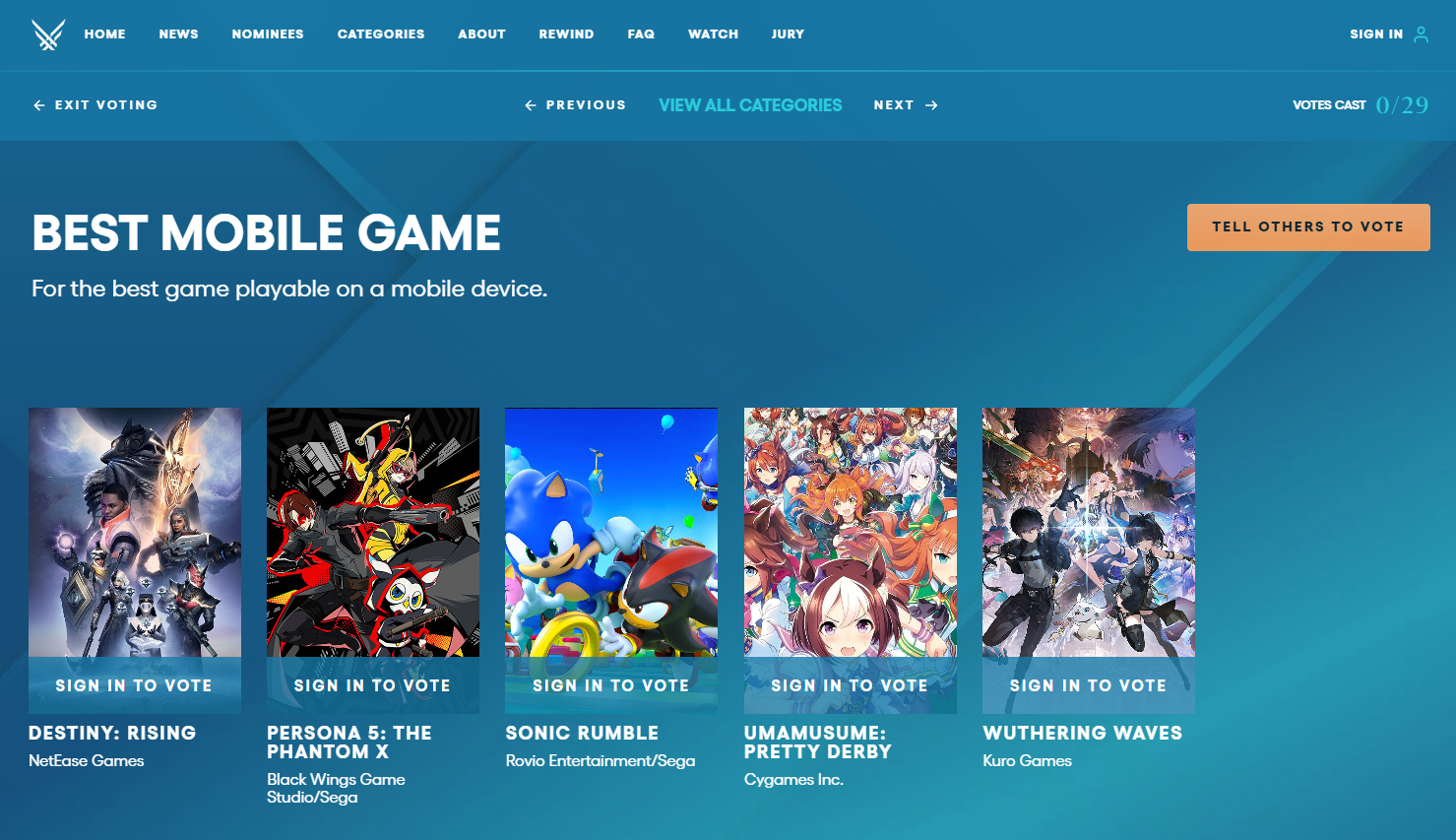Click the Exit Voting back arrow
The image size is (1456, 840).
coord(39,105)
